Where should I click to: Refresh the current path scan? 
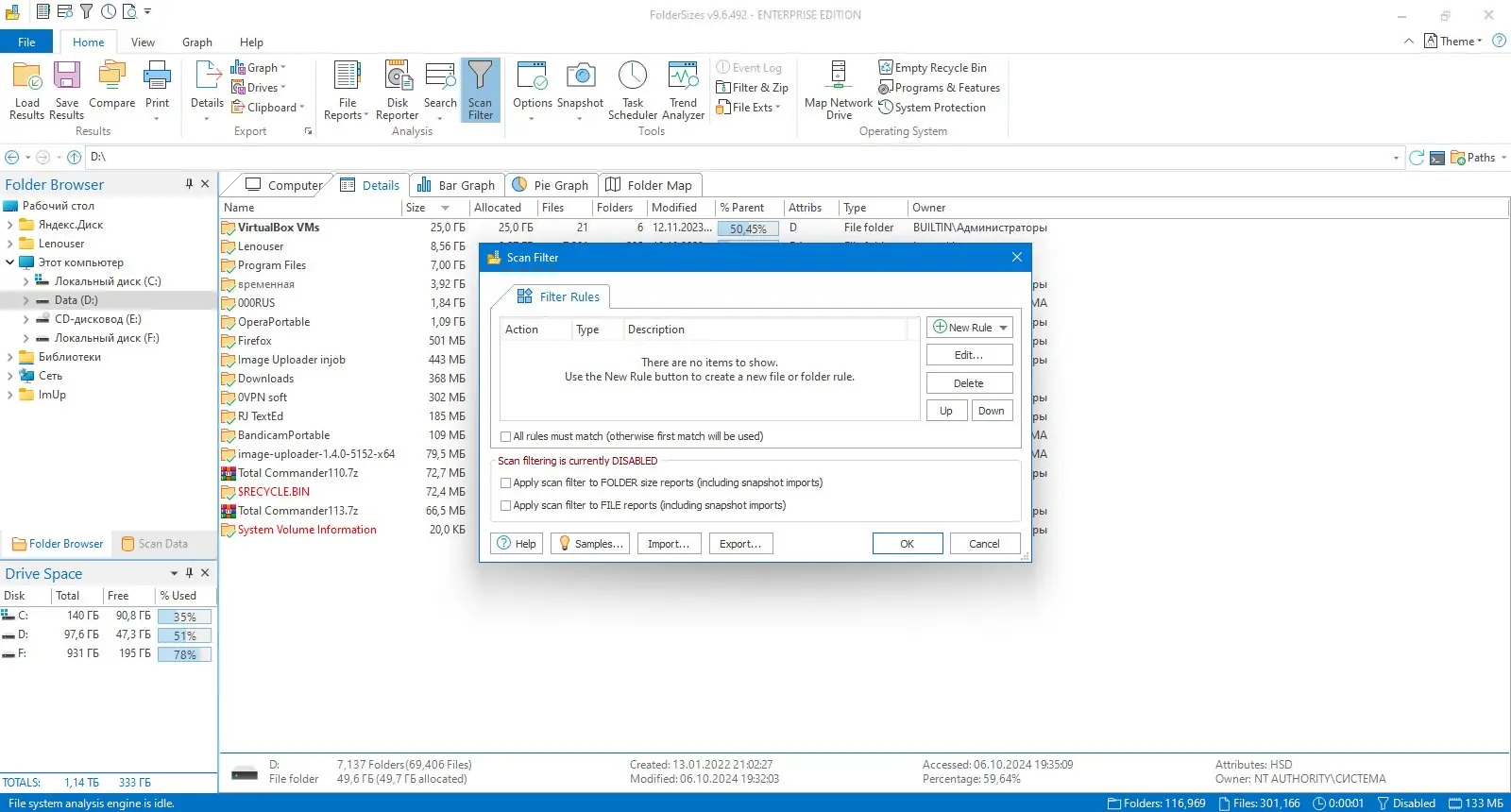point(1416,158)
